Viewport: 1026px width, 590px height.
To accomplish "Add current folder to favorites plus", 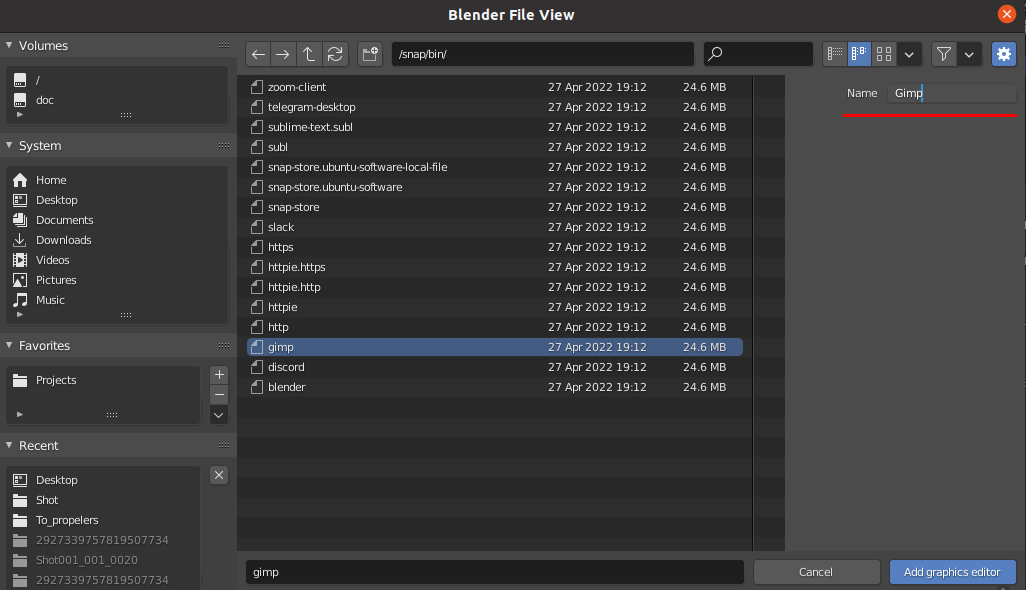I will pyautogui.click(x=219, y=375).
